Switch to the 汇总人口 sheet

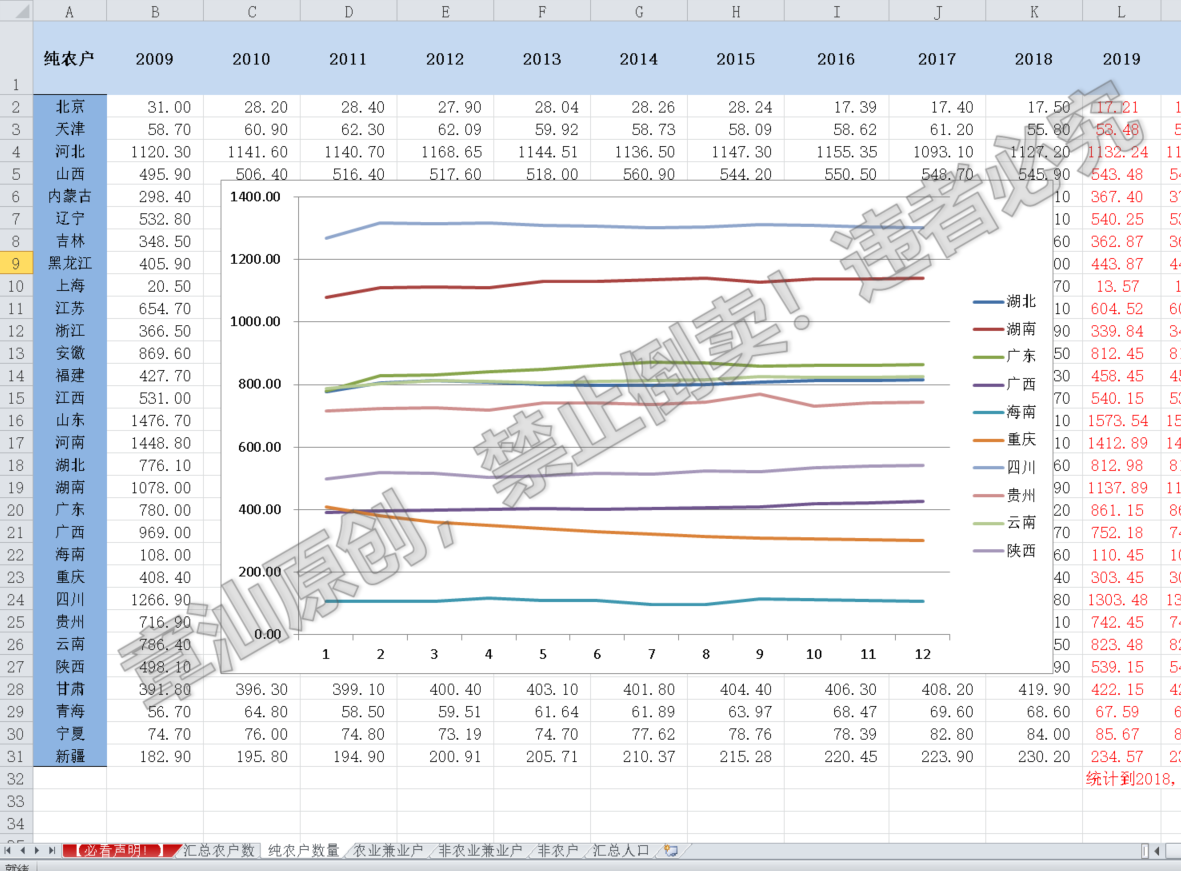621,851
